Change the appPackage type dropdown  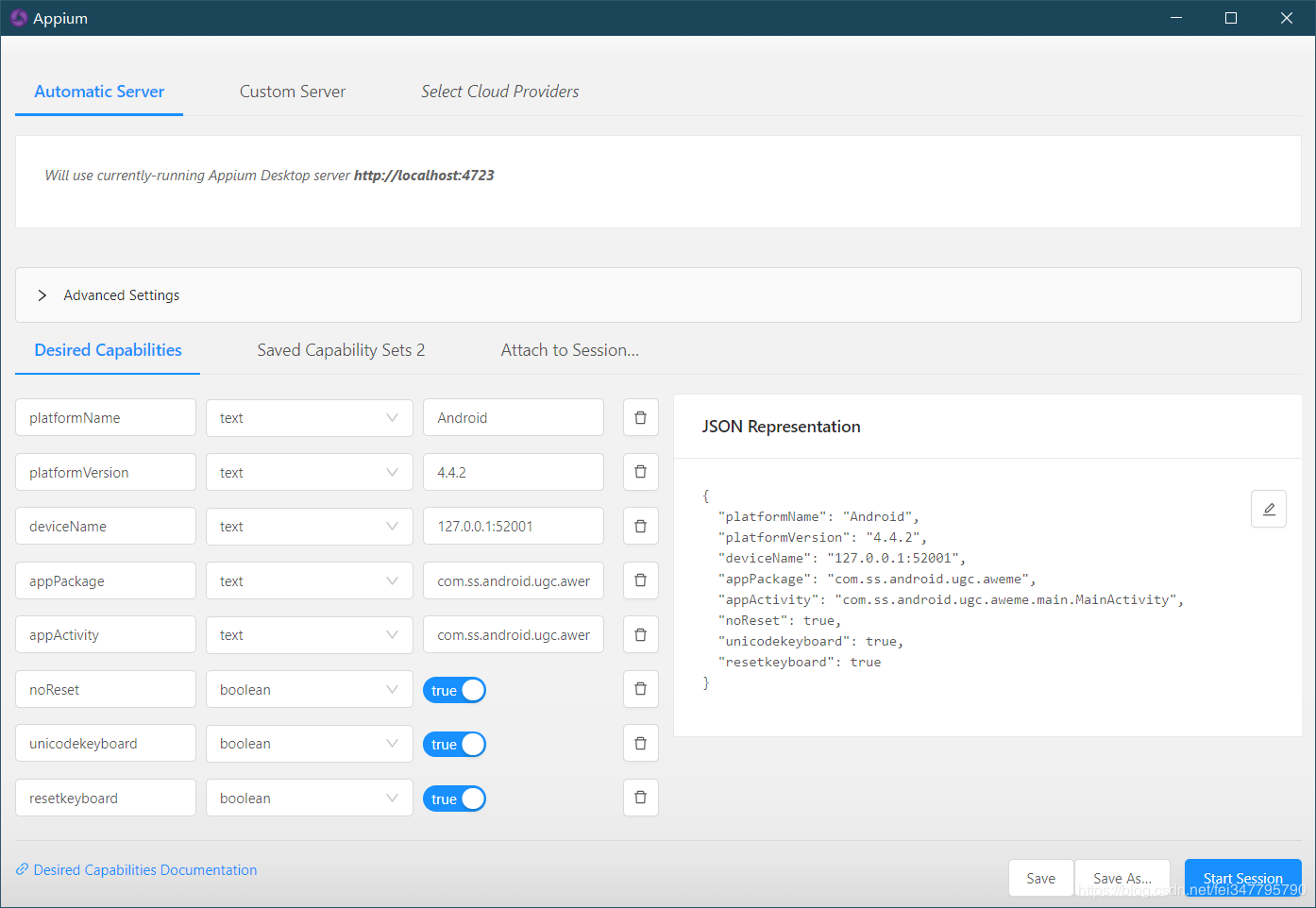click(310, 580)
